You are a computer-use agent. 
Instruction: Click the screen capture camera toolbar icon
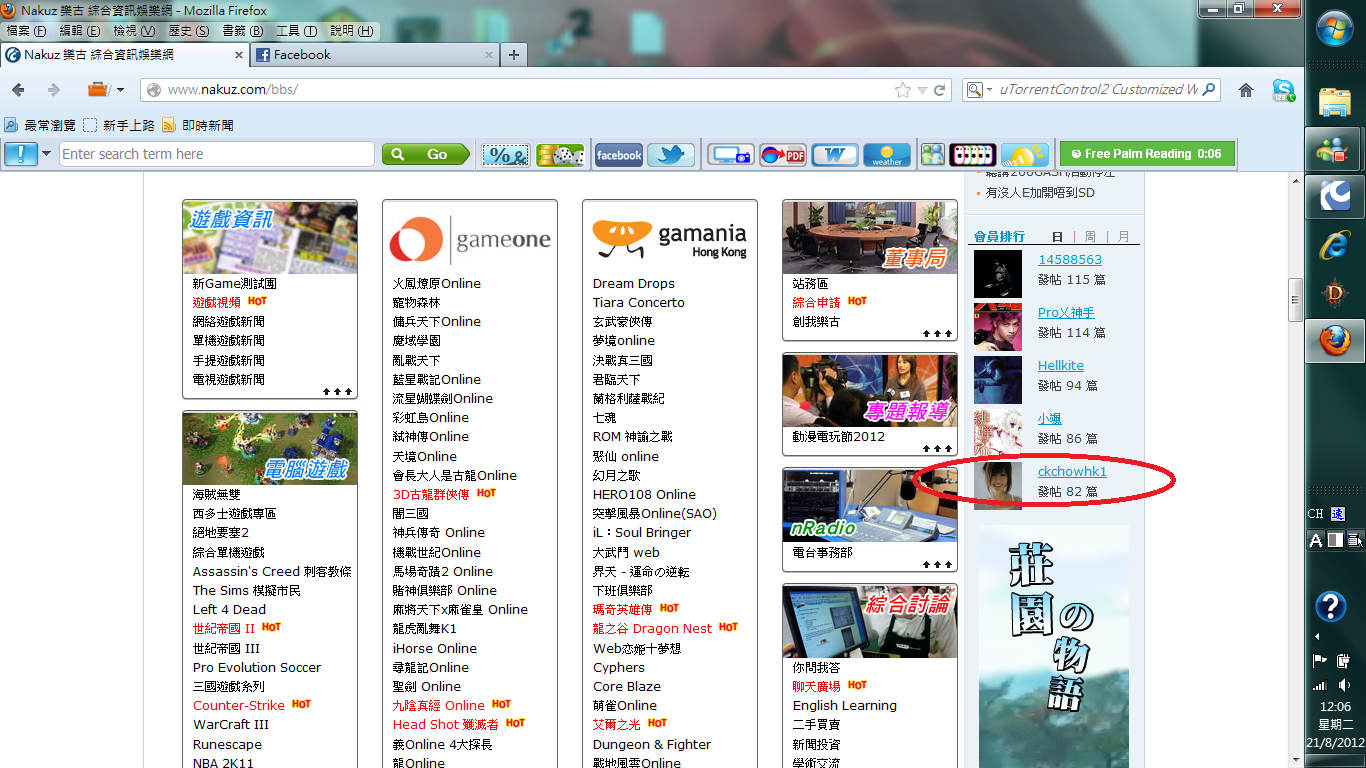(x=731, y=155)
